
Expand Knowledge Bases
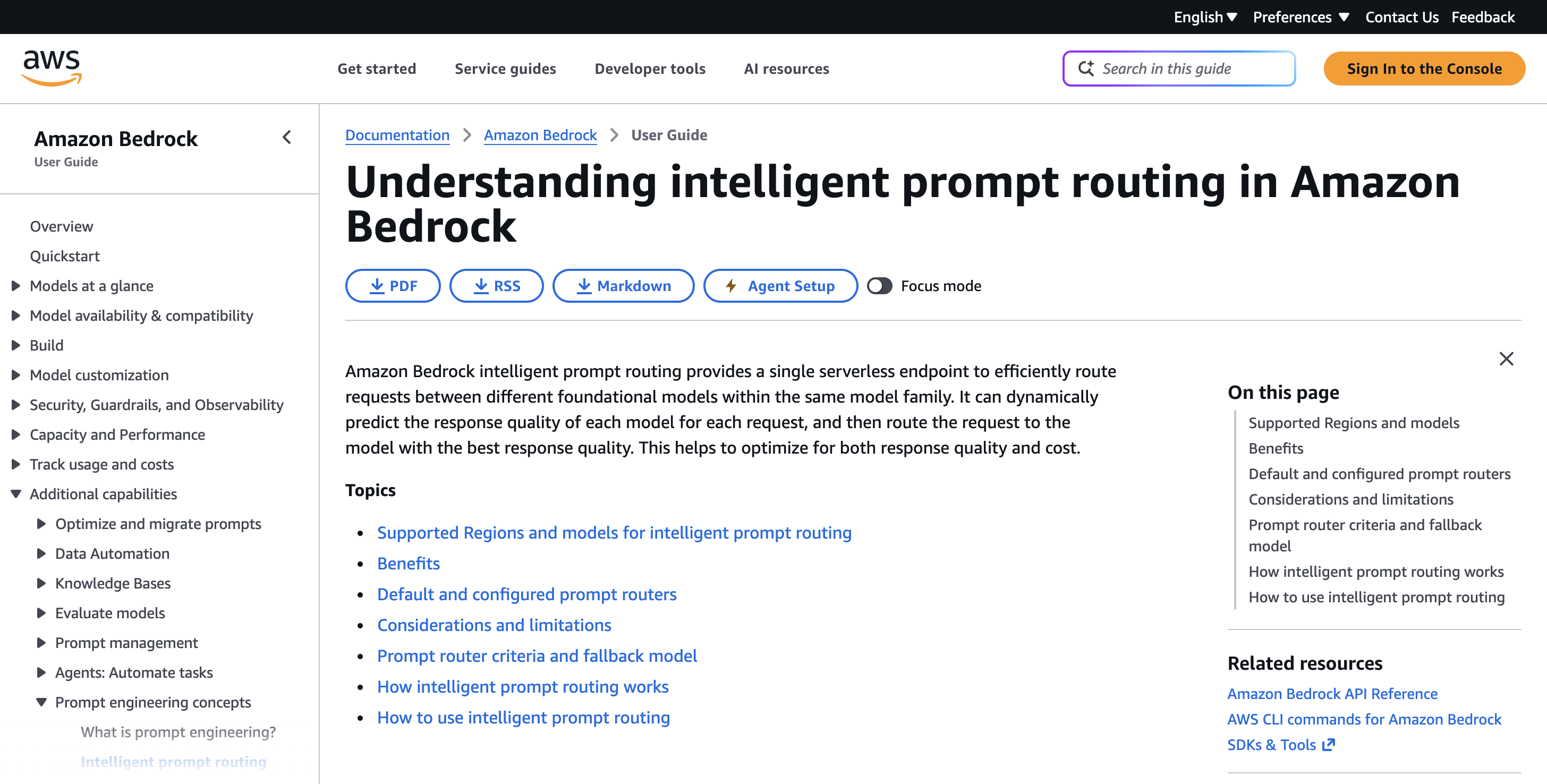pos(41,583)
